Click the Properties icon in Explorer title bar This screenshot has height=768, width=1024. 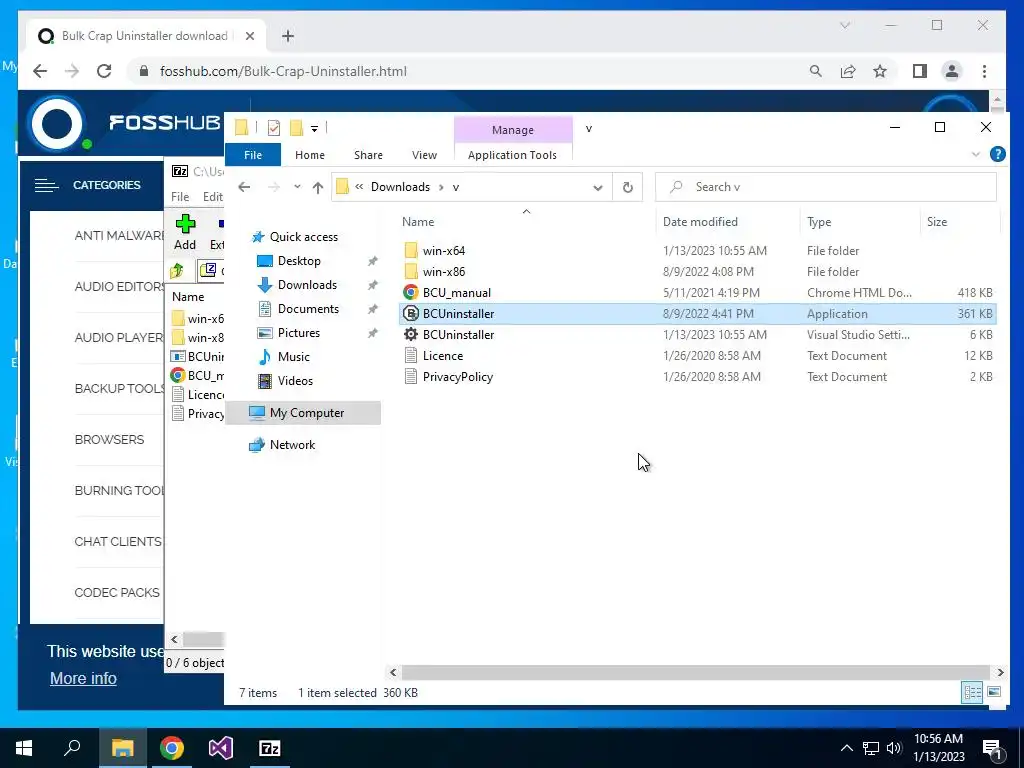point(274,128)
